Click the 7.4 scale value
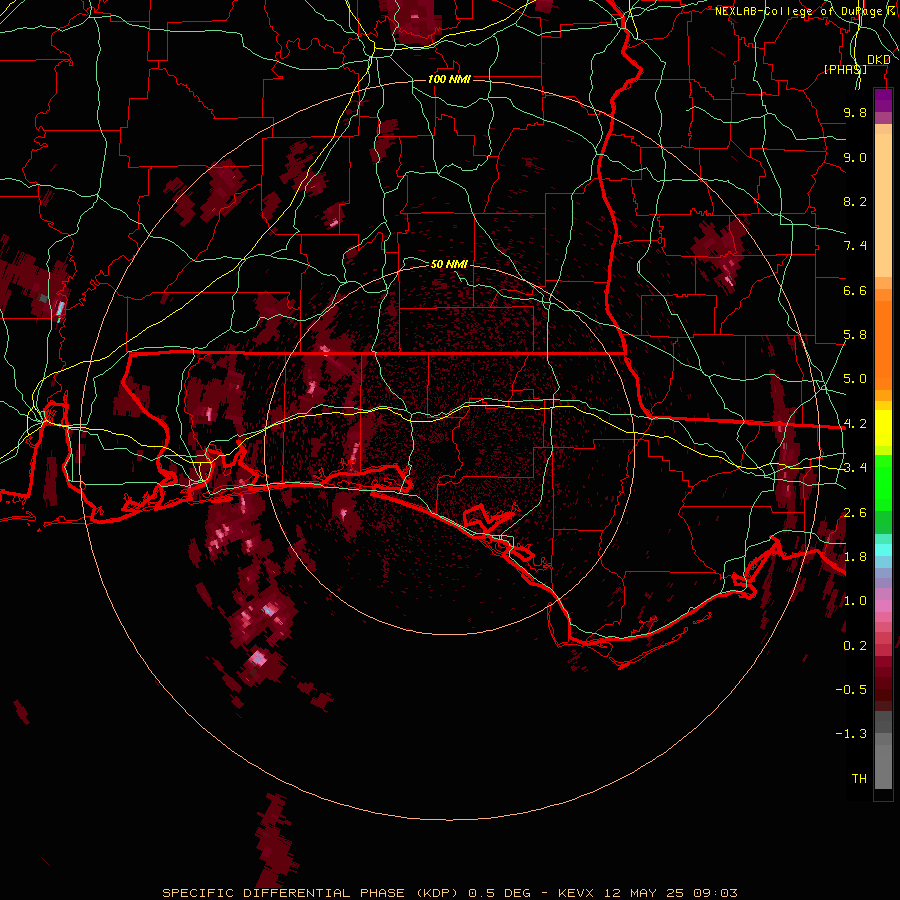 click(x=855, y=246)
